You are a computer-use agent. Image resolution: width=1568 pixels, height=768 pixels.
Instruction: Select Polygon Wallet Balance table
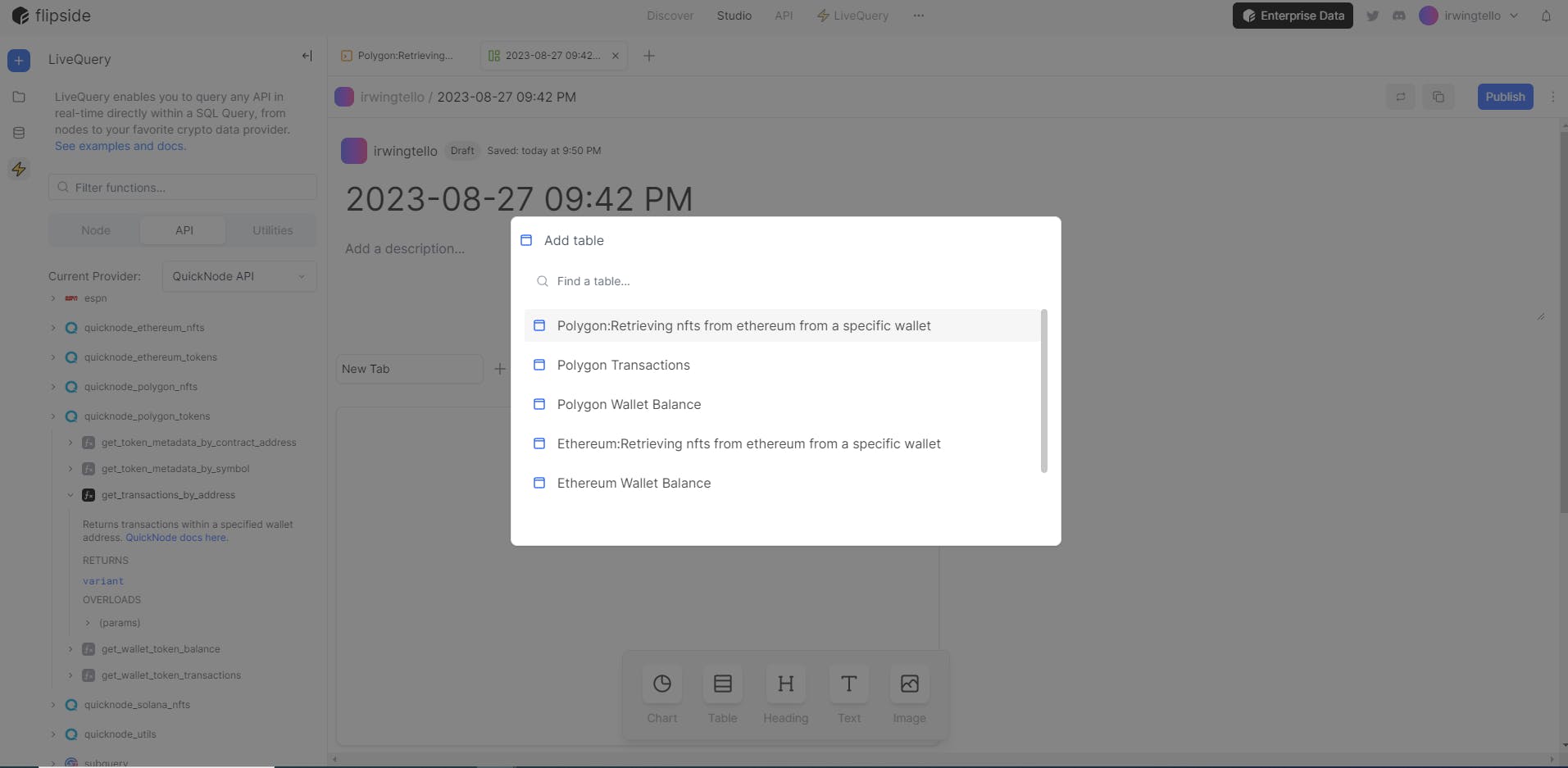pos(782,404)
